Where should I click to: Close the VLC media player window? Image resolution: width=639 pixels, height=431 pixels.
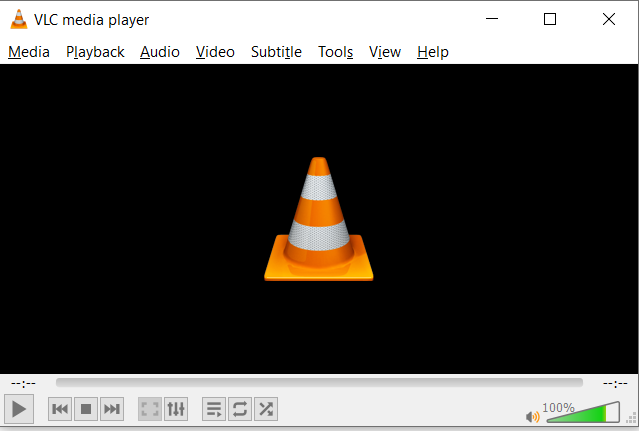(609, 19)
